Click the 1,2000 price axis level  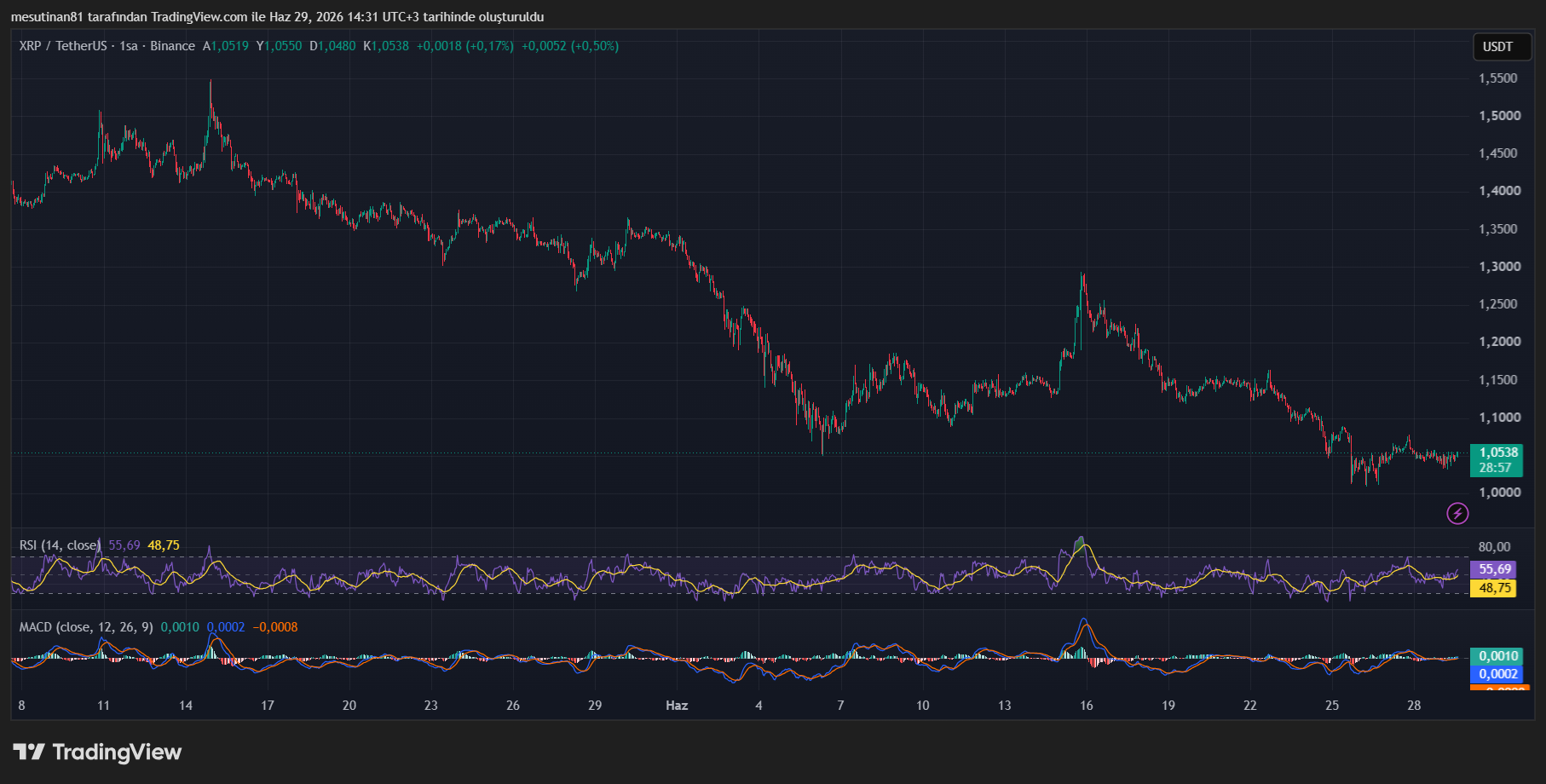point(1499,342)
